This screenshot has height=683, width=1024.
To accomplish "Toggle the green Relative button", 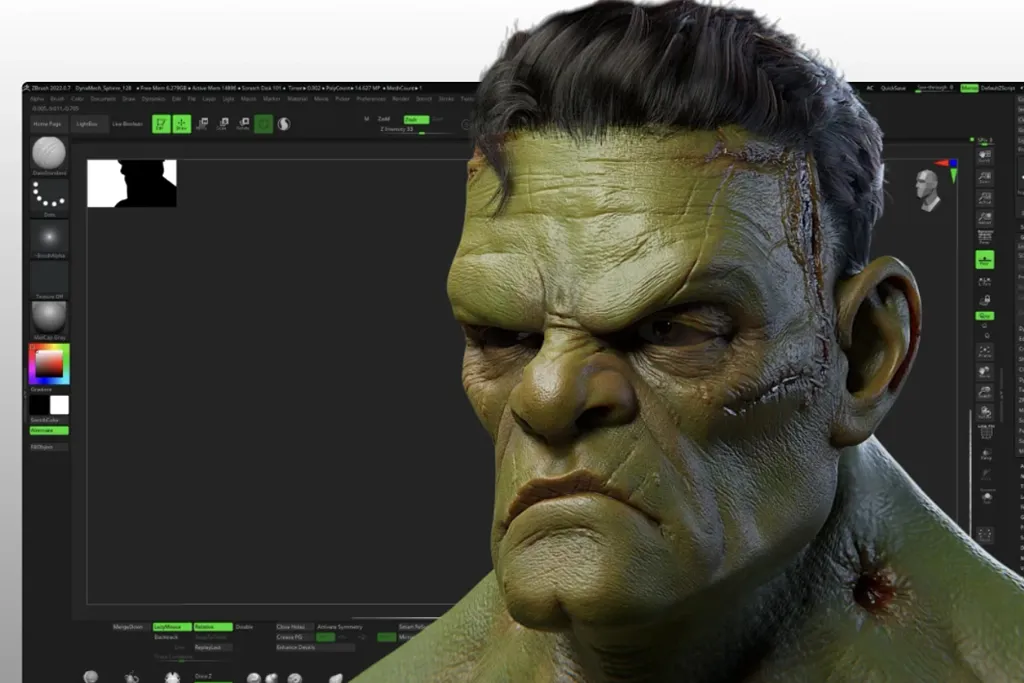I will pyautogui.click(x=213, y=627).
